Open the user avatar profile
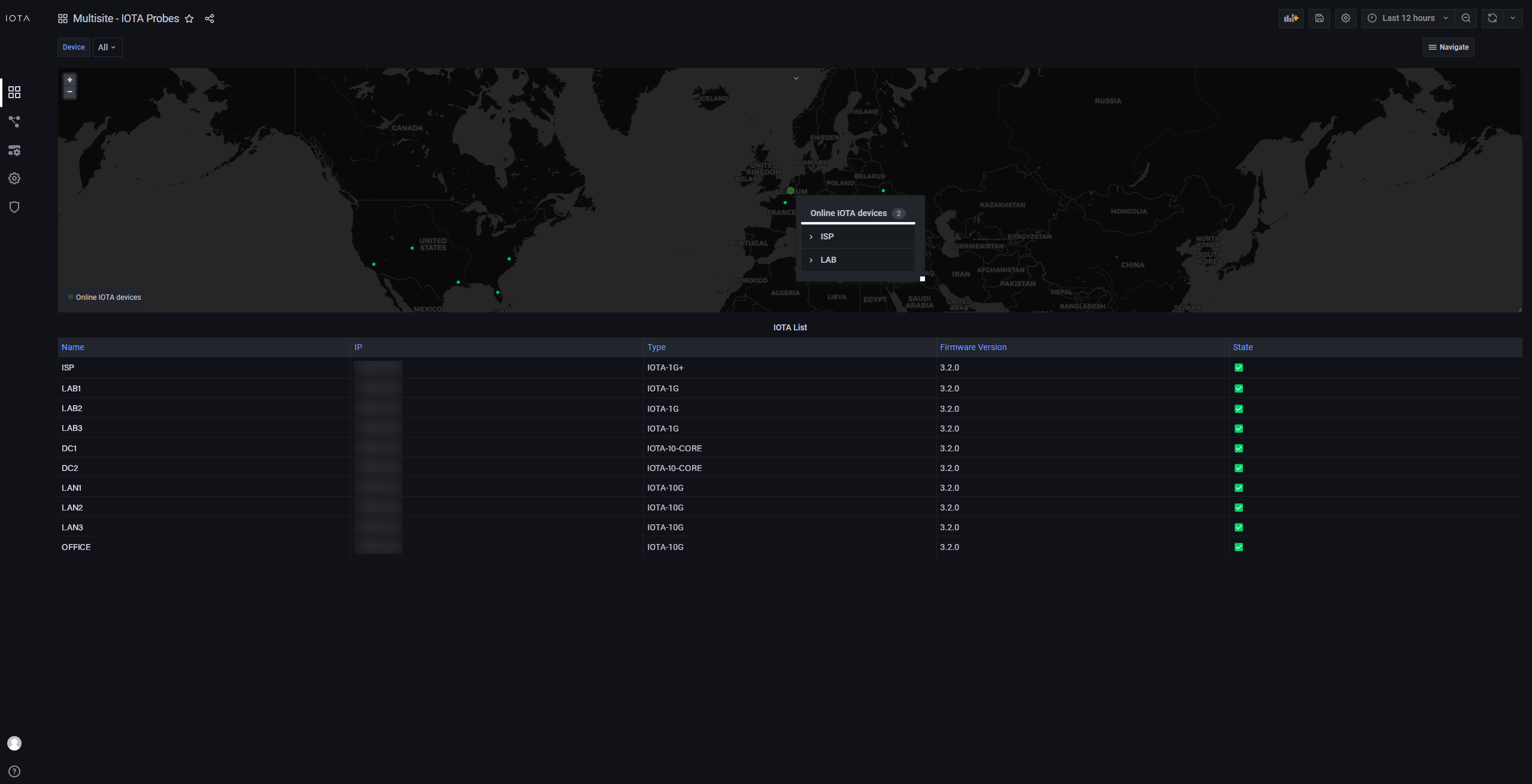Screen dimensions: 1532x784 click(14, 743)
